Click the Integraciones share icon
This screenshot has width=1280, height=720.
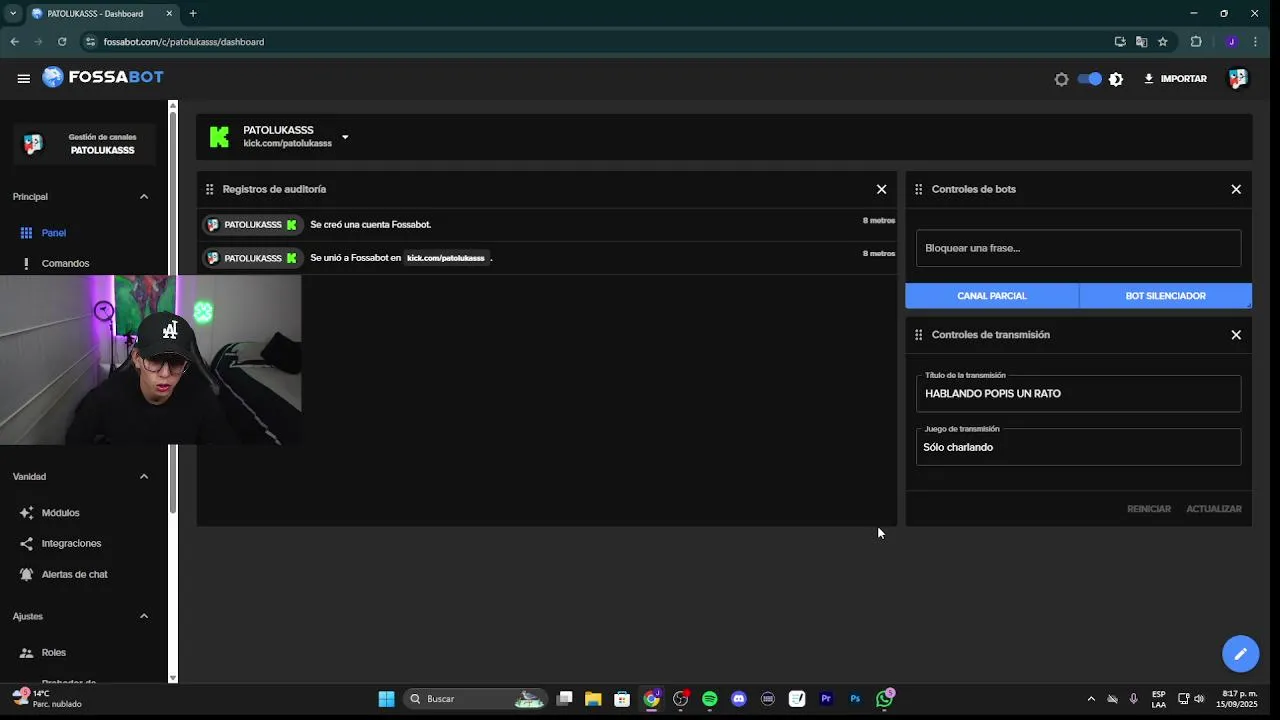pos(26,544)
